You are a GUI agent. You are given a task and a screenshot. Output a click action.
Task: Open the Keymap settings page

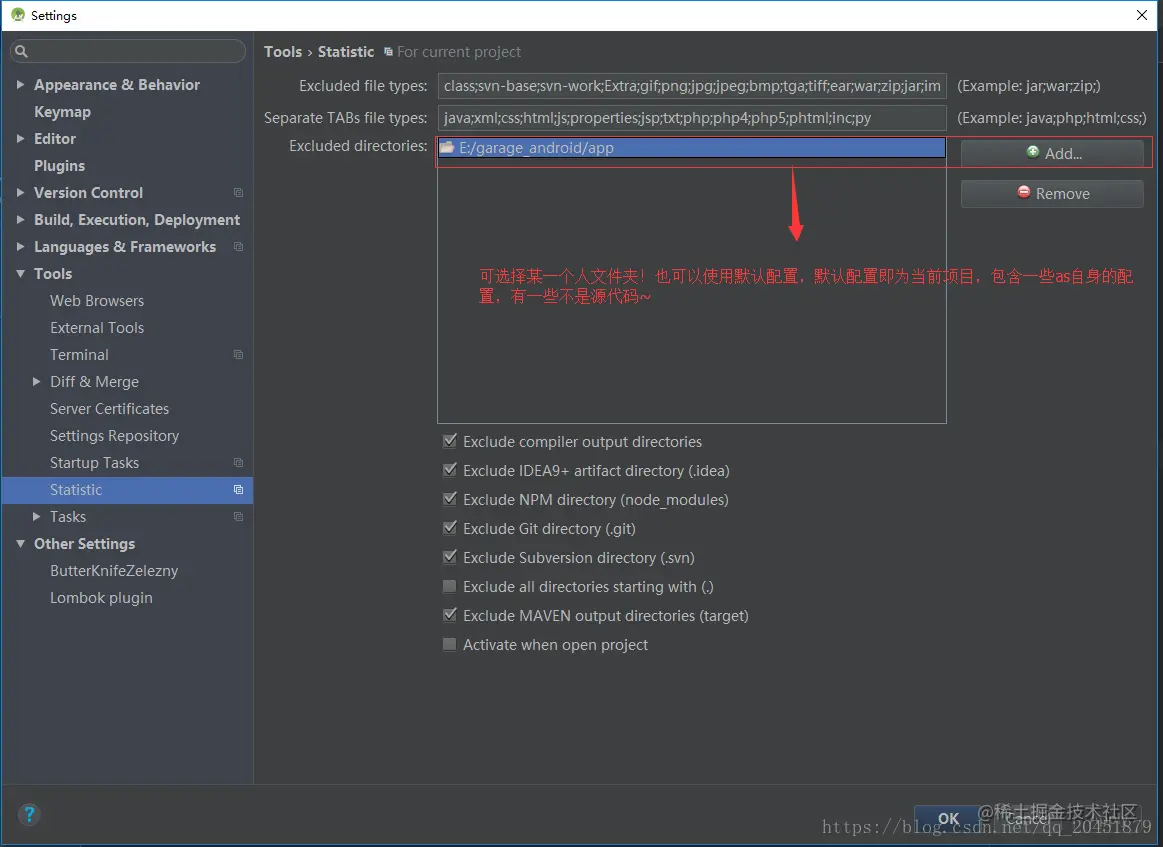tap(62, 112)
